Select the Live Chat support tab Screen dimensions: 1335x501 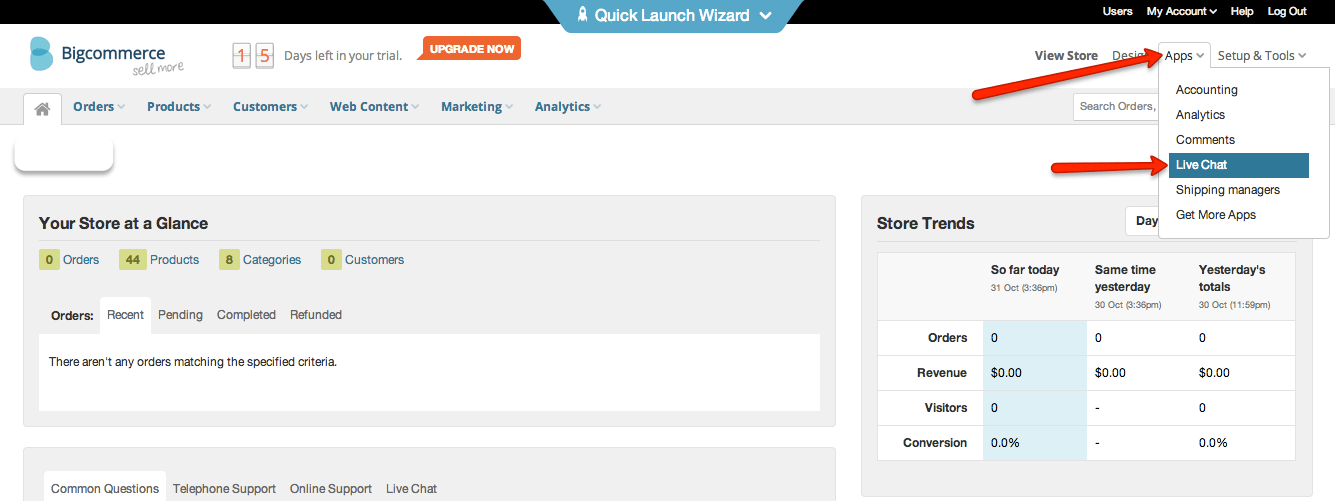tap(411, 489)
